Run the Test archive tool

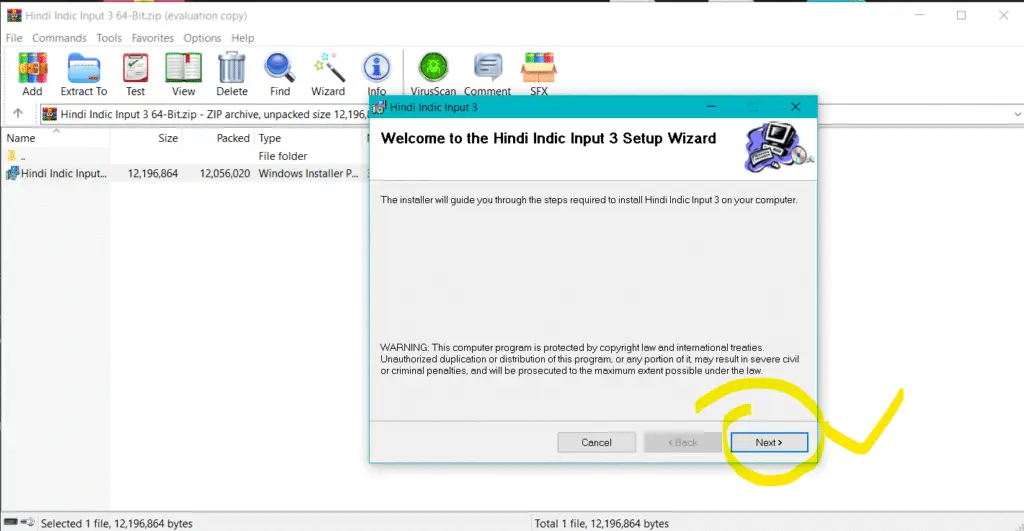click(x=135, y=73)
